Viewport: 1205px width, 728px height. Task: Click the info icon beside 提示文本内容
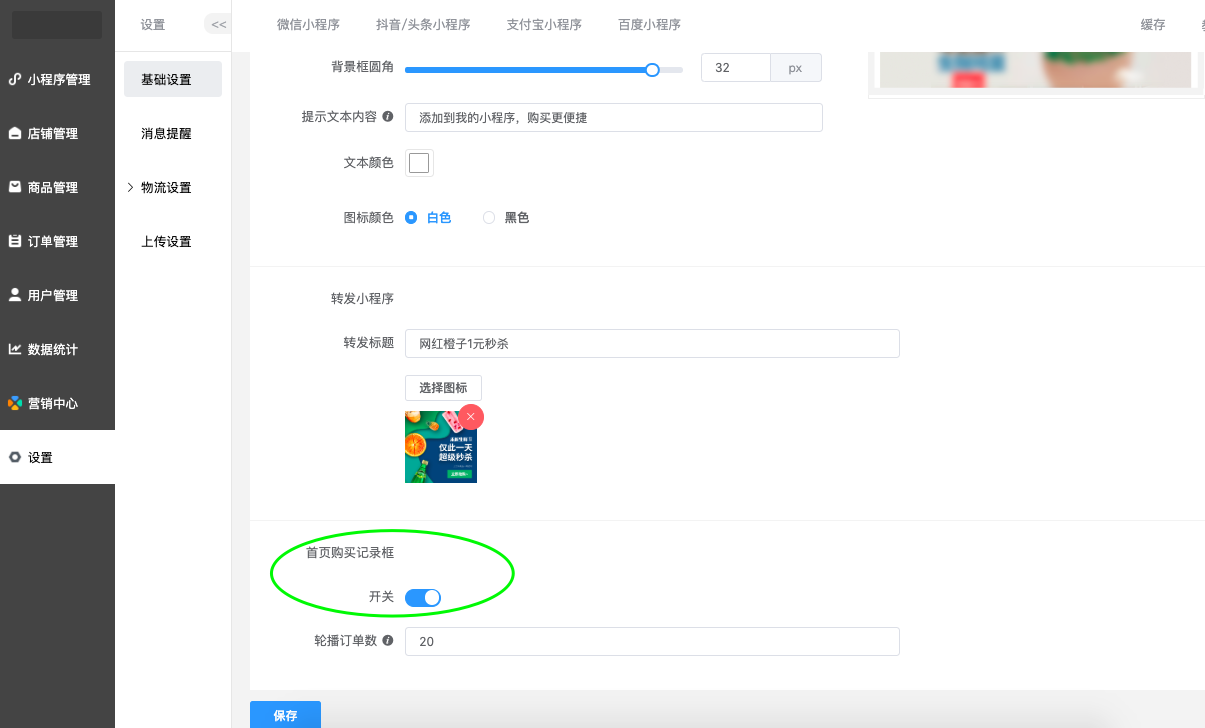(388, 116)
